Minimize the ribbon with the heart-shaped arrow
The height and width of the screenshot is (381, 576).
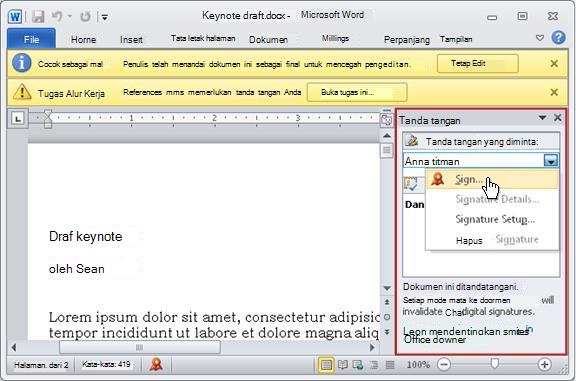(540, 37)
